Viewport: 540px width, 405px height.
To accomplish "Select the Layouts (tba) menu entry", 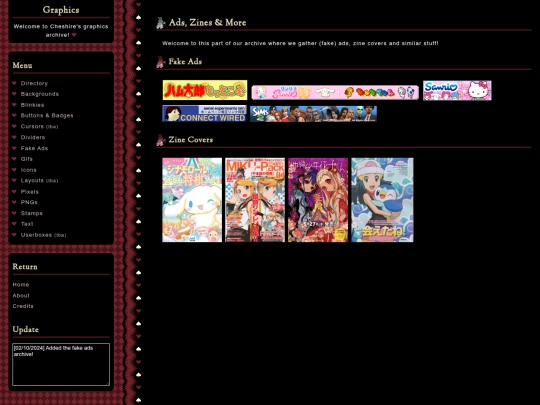I will pos(39,180).
